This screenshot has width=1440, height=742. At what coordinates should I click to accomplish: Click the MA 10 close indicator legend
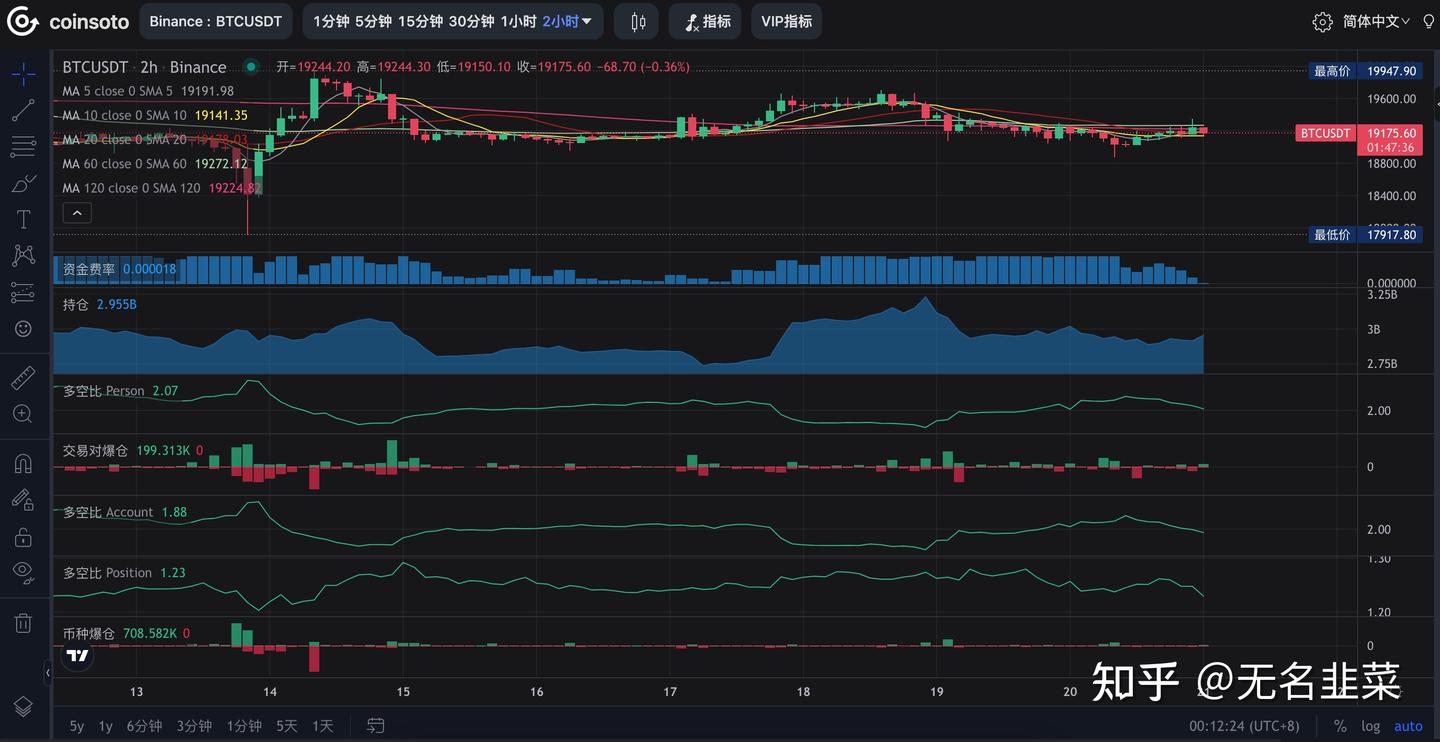(124, 115)
